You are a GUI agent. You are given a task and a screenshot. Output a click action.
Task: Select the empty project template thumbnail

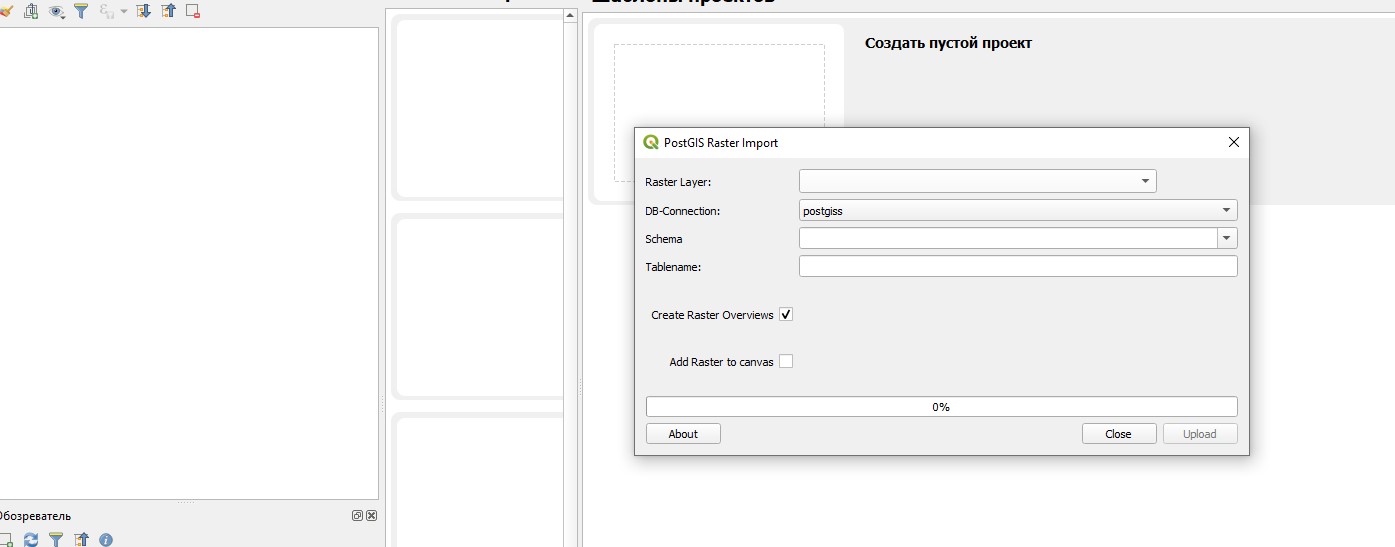coord(719,113)
